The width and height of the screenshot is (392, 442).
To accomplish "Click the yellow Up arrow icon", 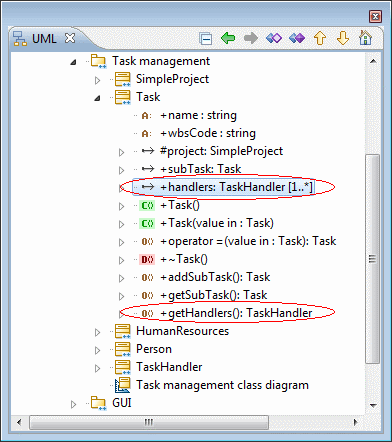I will [320, 38].
